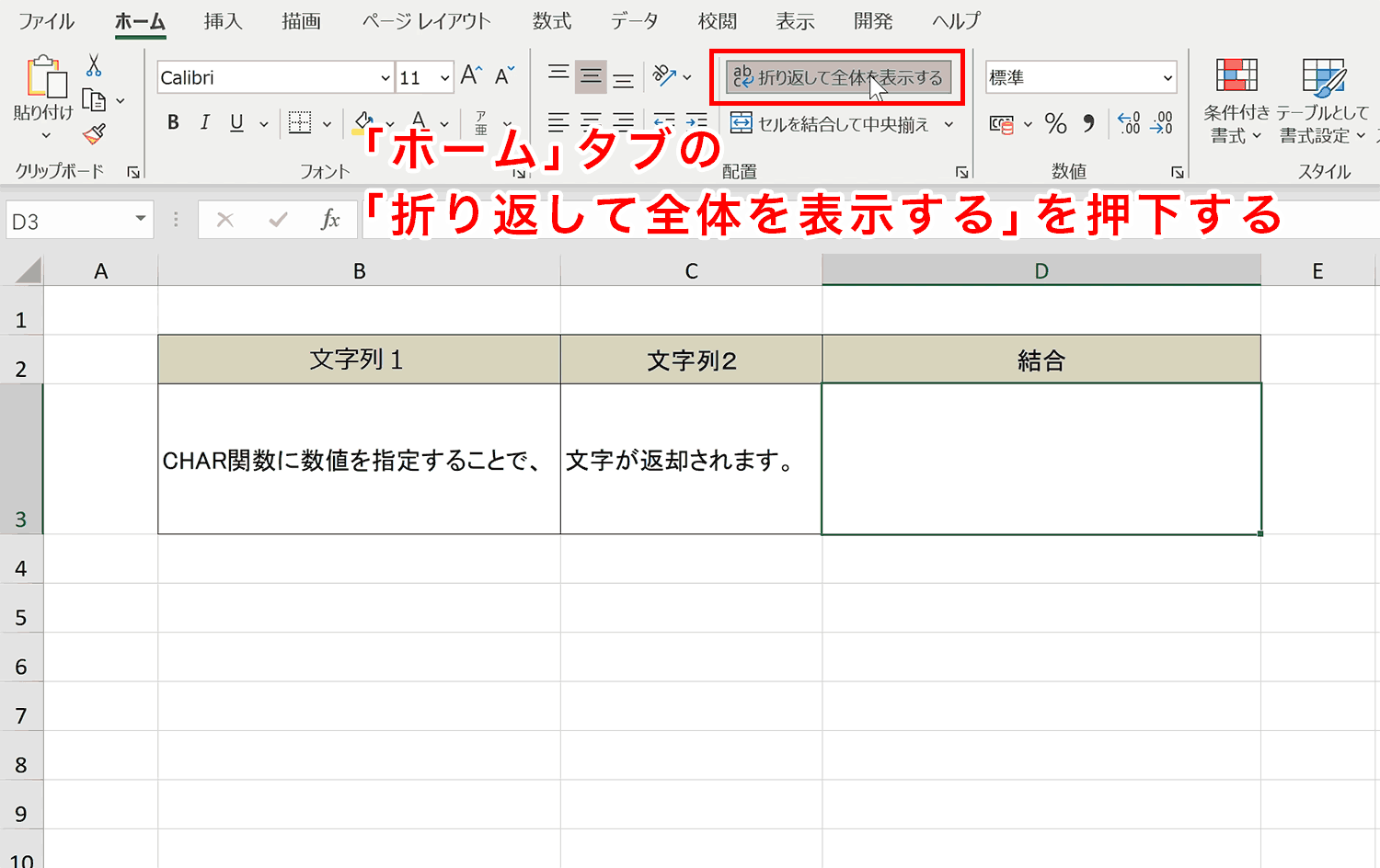This screenshot has width=1380, height=868.
Task: Open the ファイル tab
Action: tap(46, 21)
